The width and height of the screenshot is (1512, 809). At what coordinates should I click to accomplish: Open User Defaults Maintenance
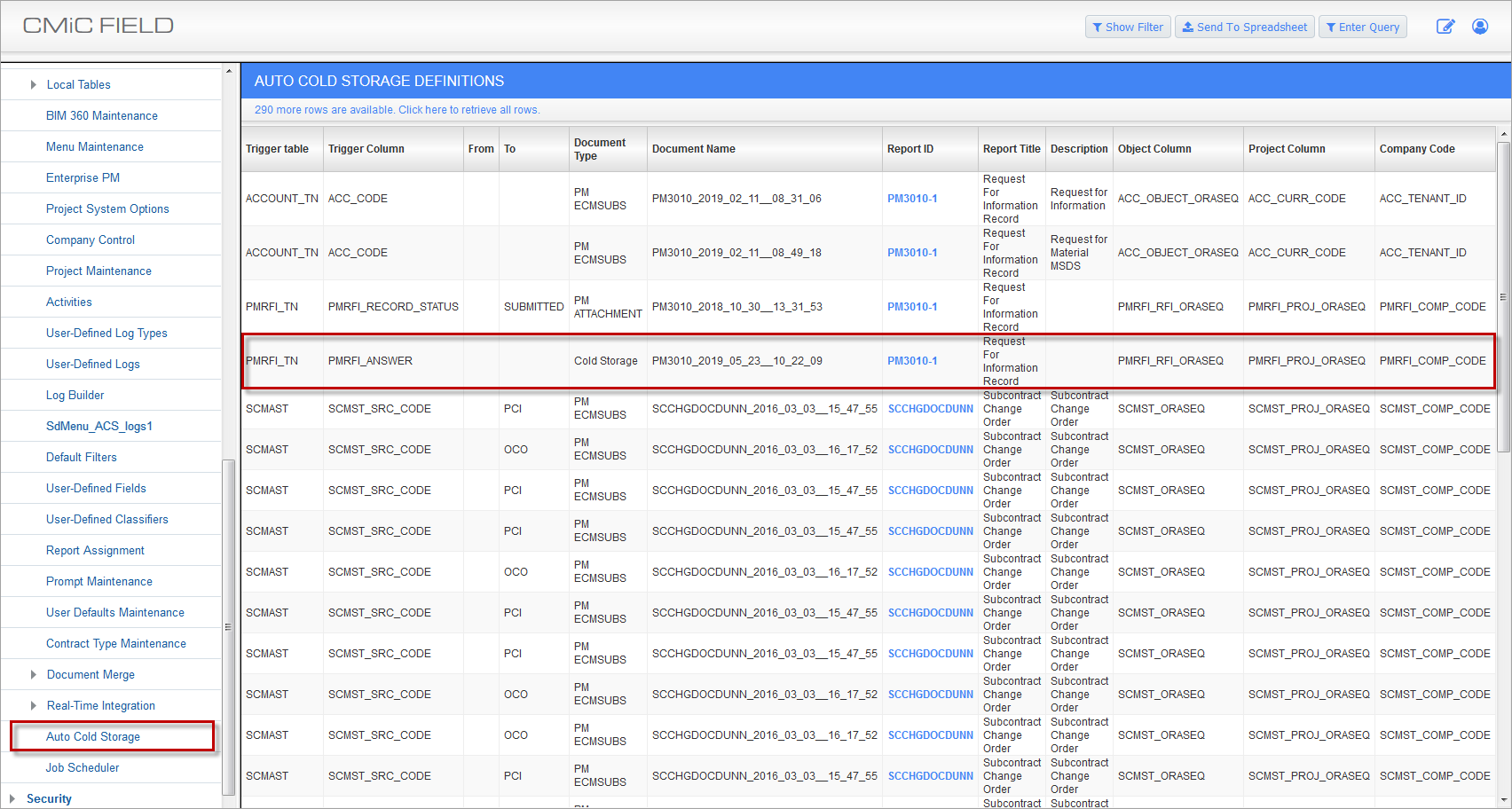[115, 612]
